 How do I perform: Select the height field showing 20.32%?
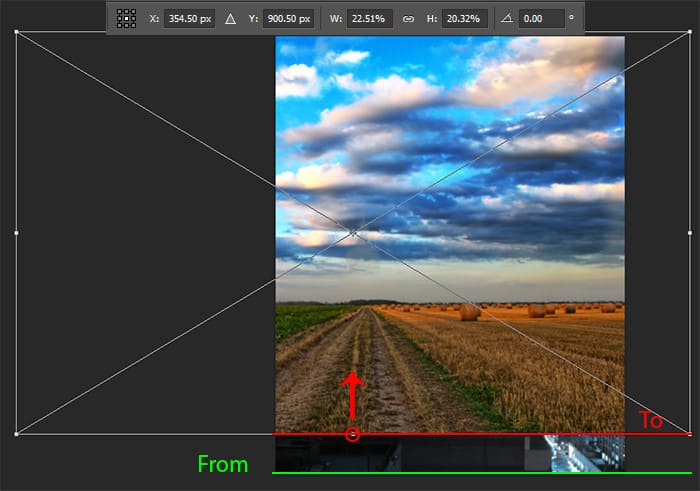[465, 18]
